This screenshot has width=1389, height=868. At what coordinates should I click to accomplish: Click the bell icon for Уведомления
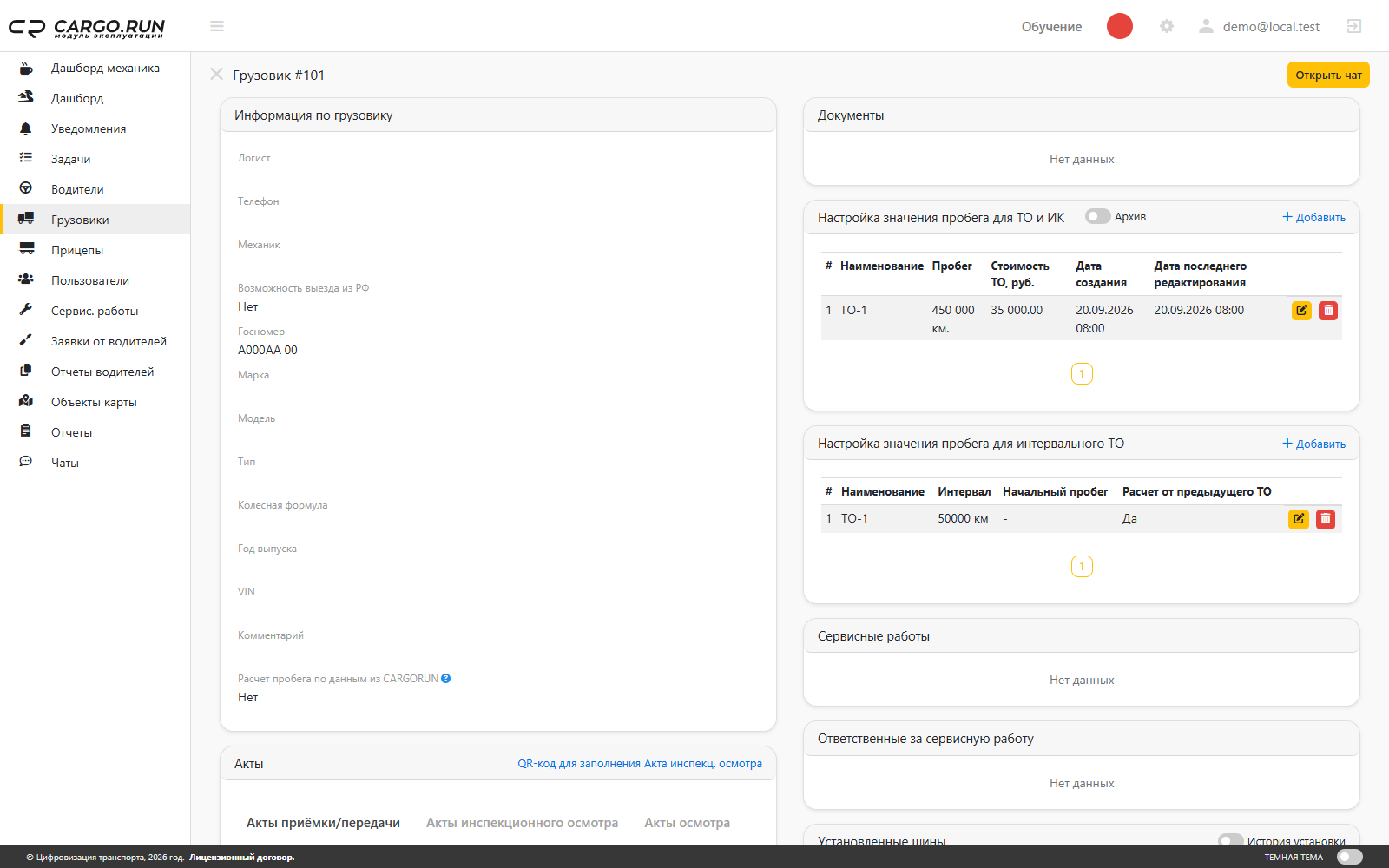click(26, 128)
